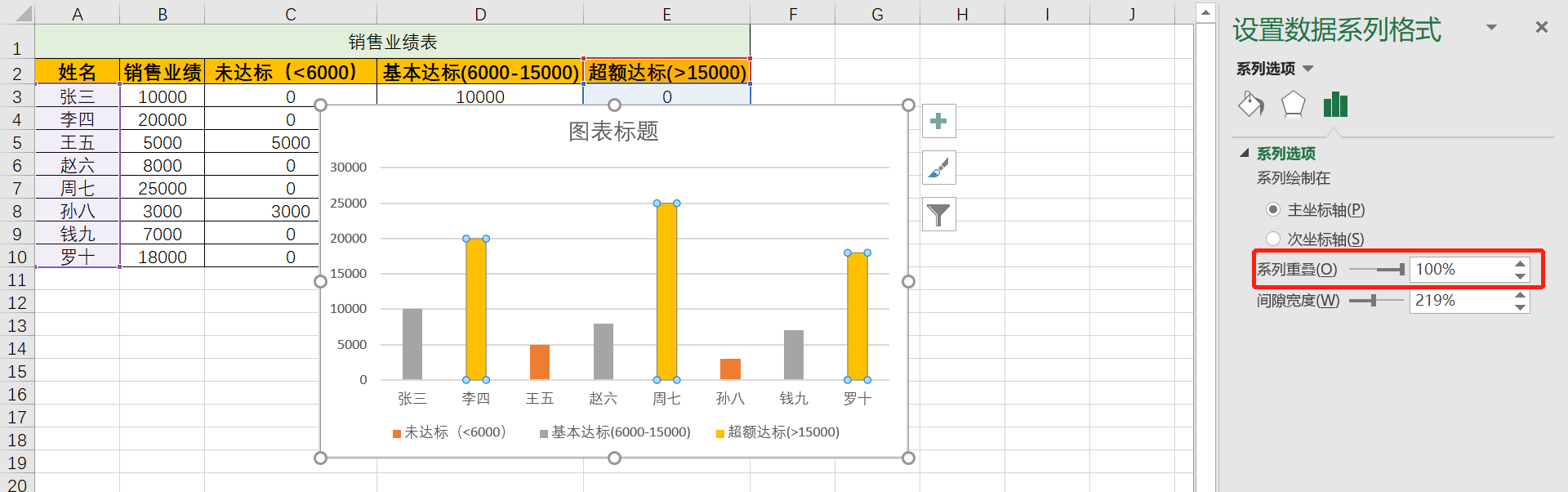
Task: Select column B header
Action: click(x=163, y=14)
